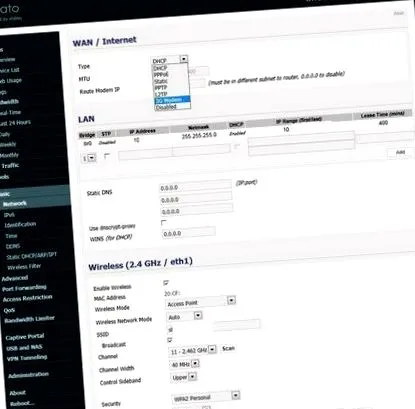Viewport: 415px width, 409px height.
Task: Select PPPoE in the WAN type list
Action: click(x=161, y=74)
